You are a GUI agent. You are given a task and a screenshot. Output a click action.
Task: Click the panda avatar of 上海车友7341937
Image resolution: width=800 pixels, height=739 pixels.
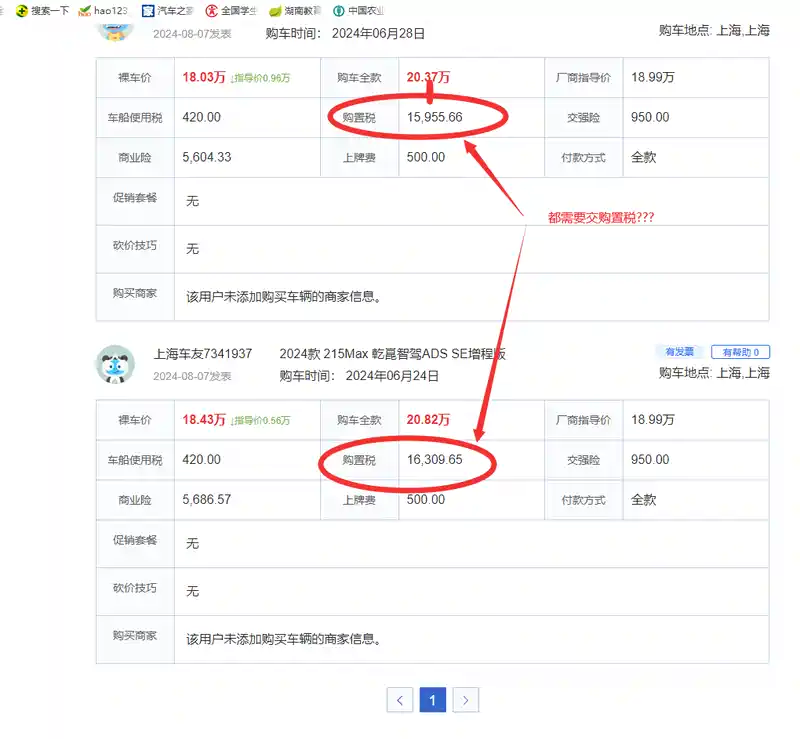[x=115, y=365]
